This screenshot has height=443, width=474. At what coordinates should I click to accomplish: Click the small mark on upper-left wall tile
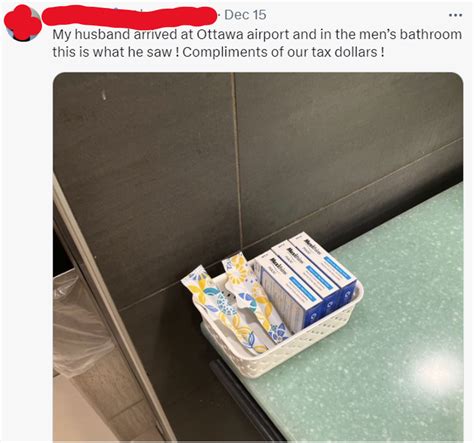pyautogui.click(x=104, y=94)
